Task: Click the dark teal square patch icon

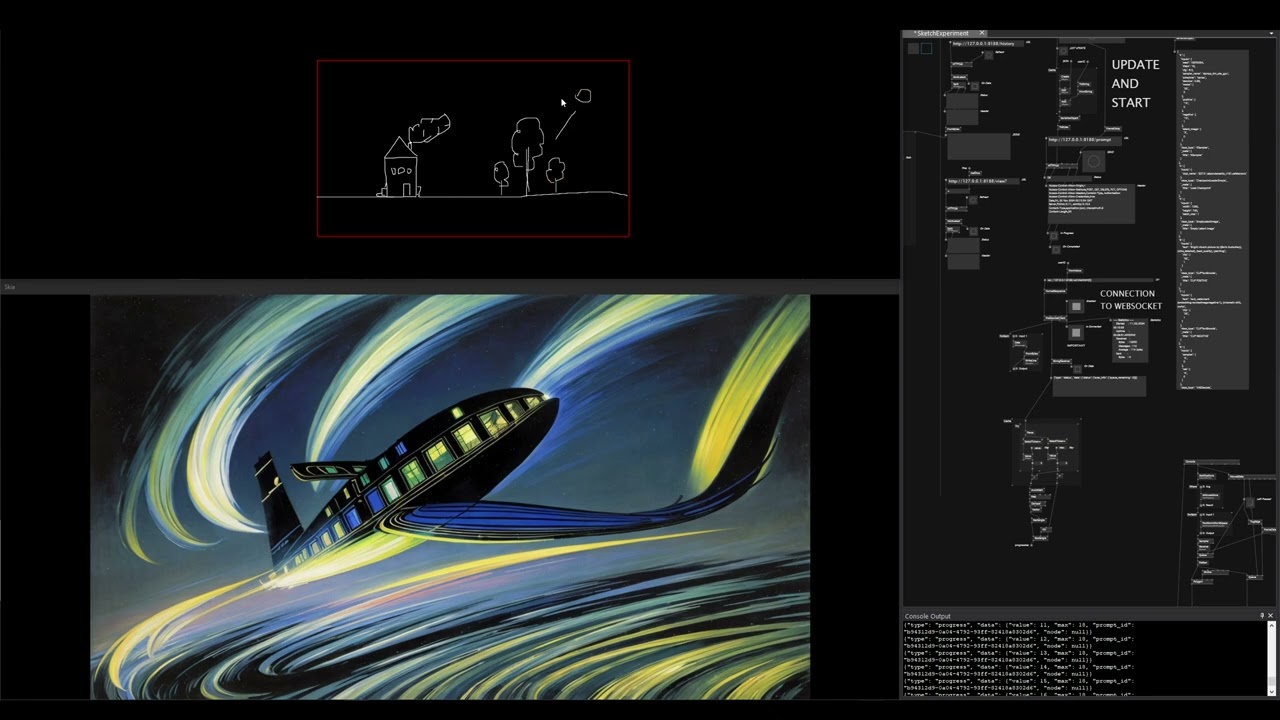Action: tap(926, 48)
